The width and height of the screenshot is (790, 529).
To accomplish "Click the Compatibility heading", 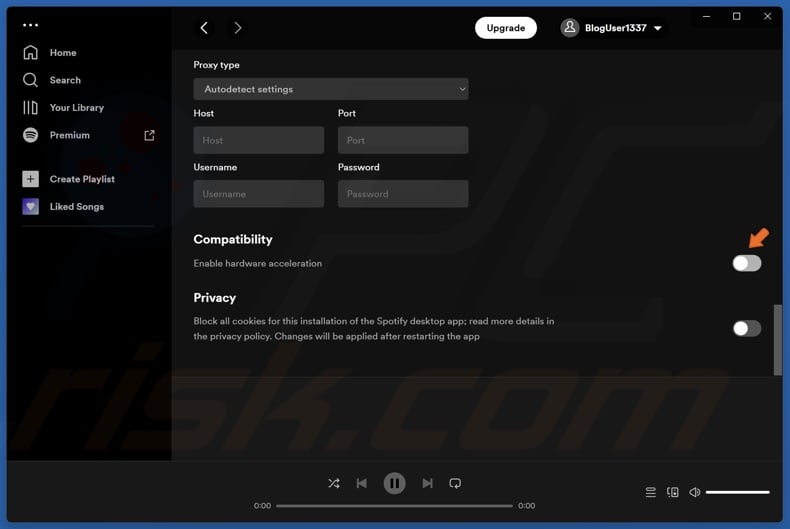I will [x=233, y=239].
